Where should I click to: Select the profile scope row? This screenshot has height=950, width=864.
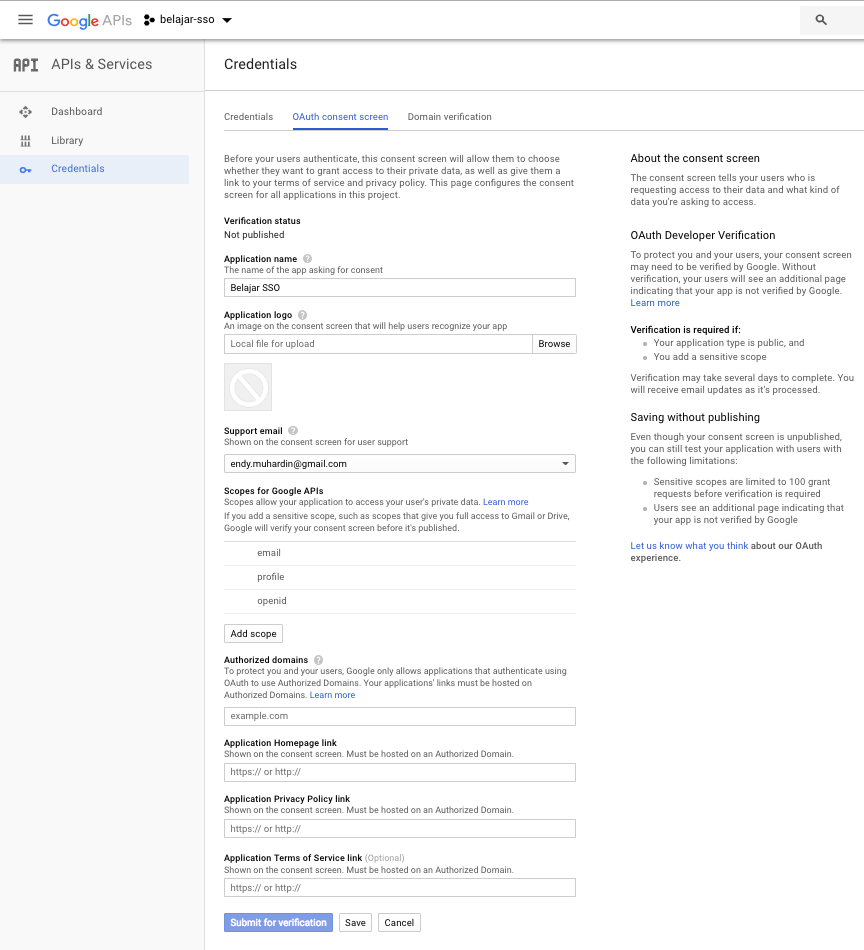[x=400, y=577]
